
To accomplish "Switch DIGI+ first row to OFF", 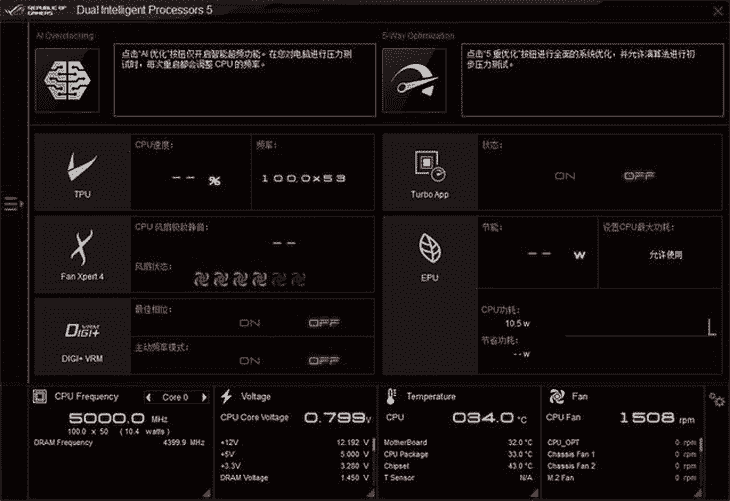I will (324, 323).
